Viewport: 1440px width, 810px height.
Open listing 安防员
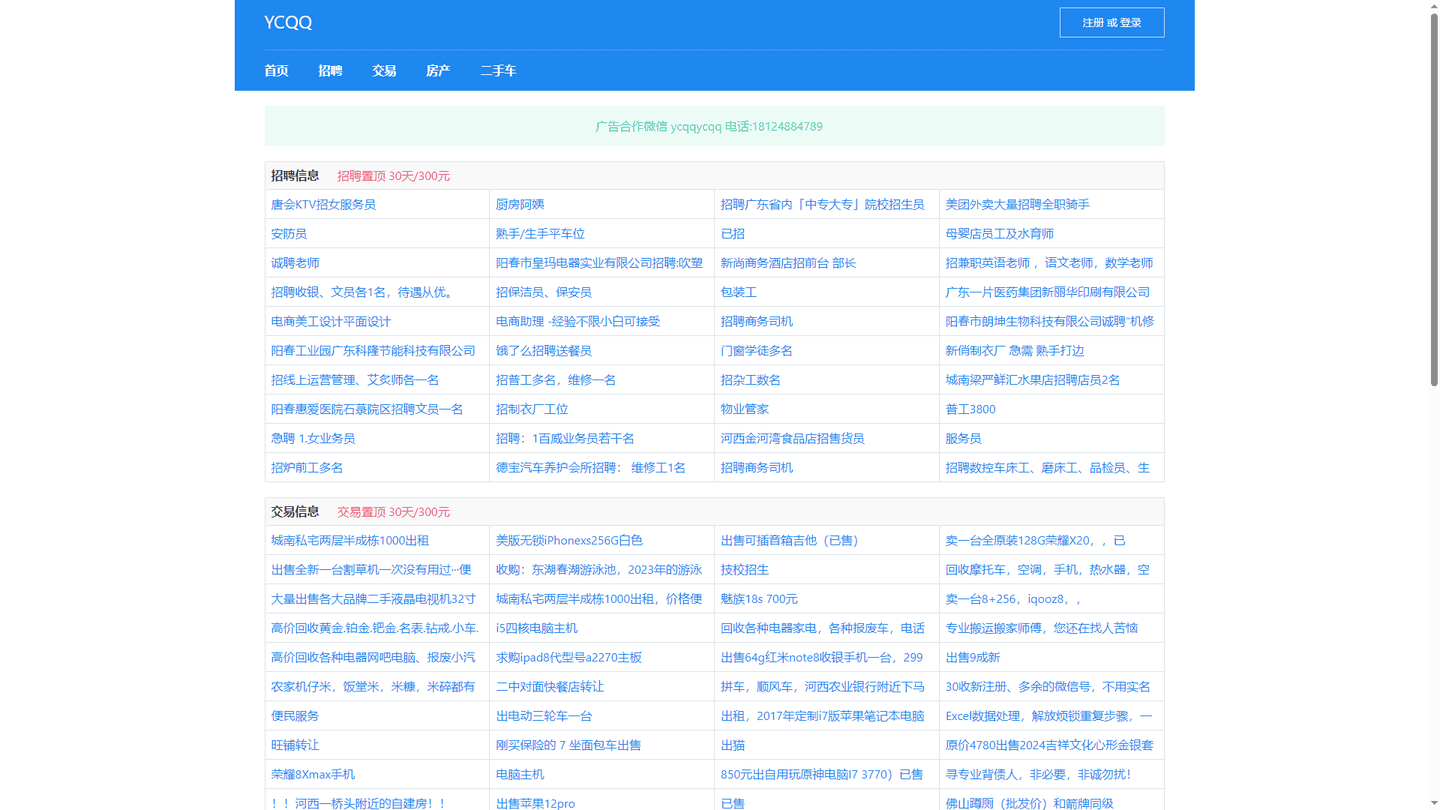289,234
